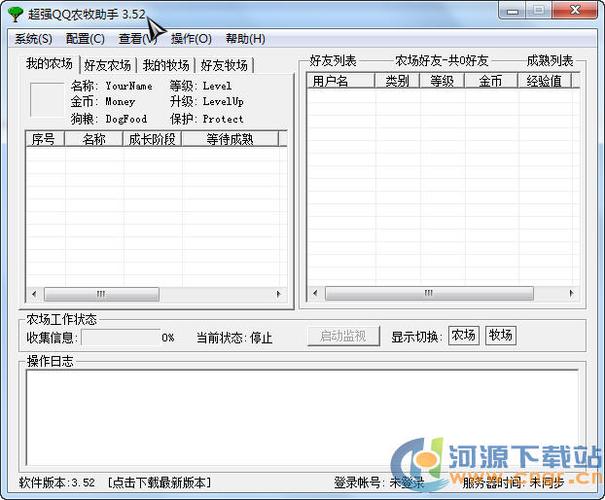Switch to the 好友牧场 tab
Image resolution: width=605 pixels, height=500 pixels.
click(x=224, y=65)
